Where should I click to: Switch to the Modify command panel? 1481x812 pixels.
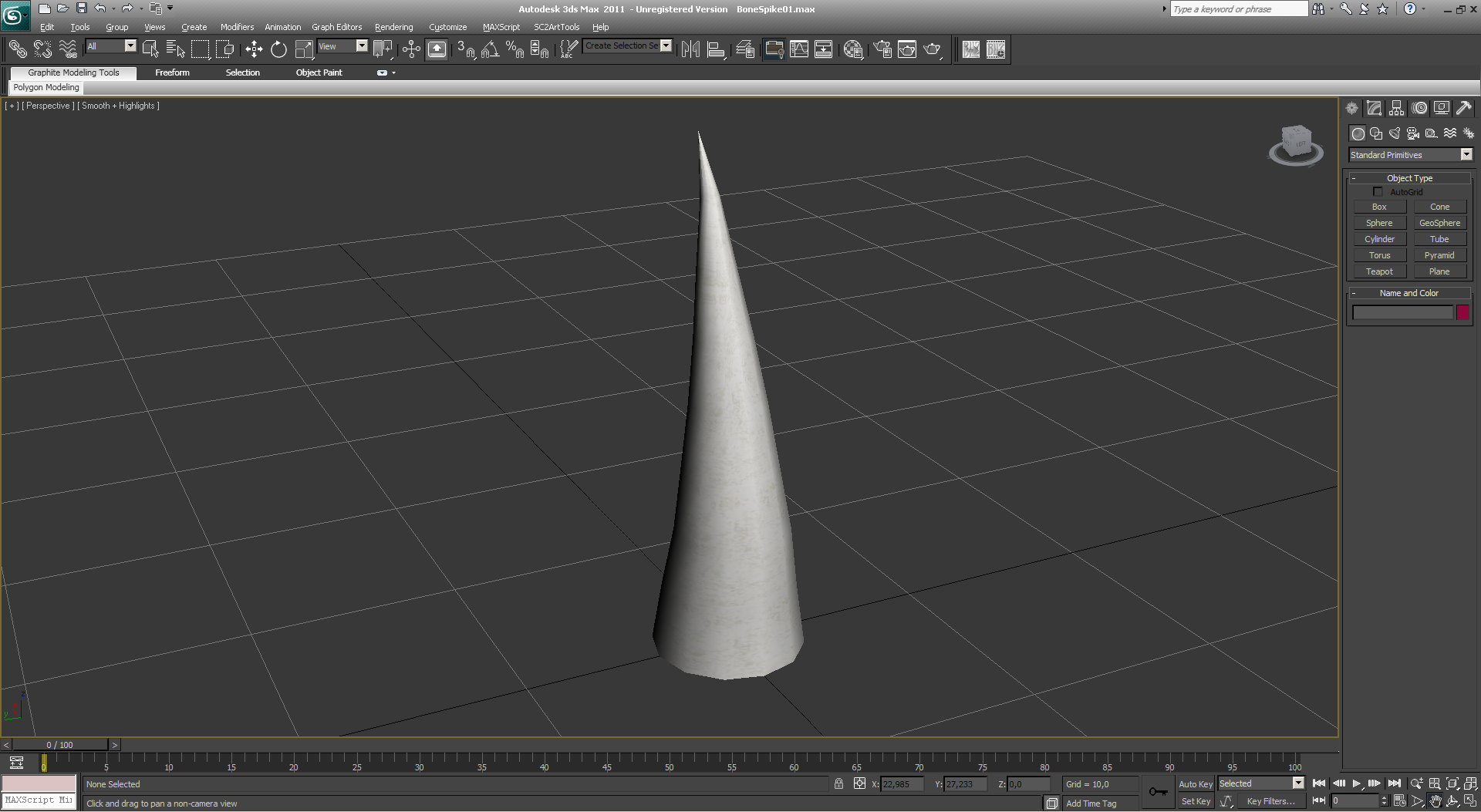[x=1374, y=109]
